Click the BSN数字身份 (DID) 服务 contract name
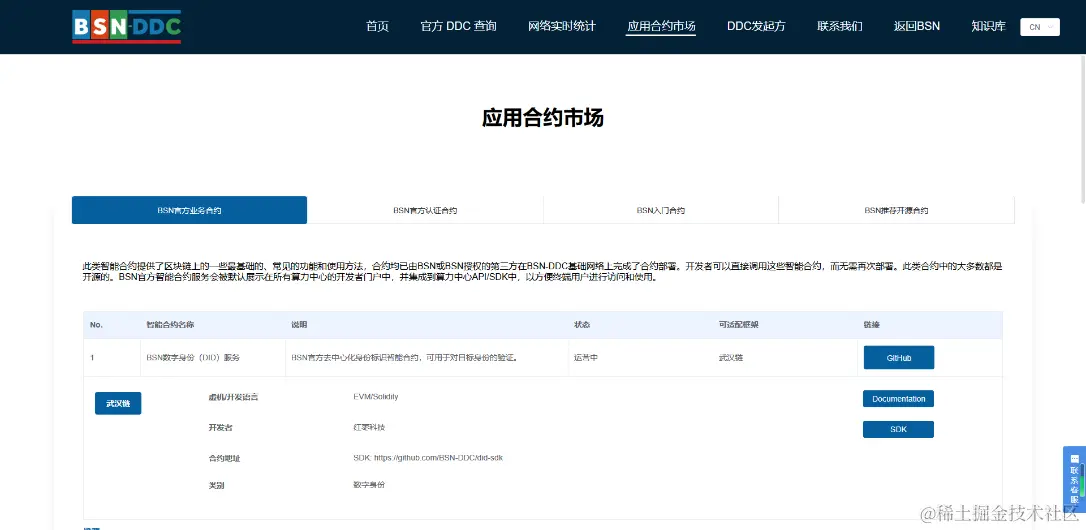Viewport: 1086px width, 530px height. [x=193, y=358]
